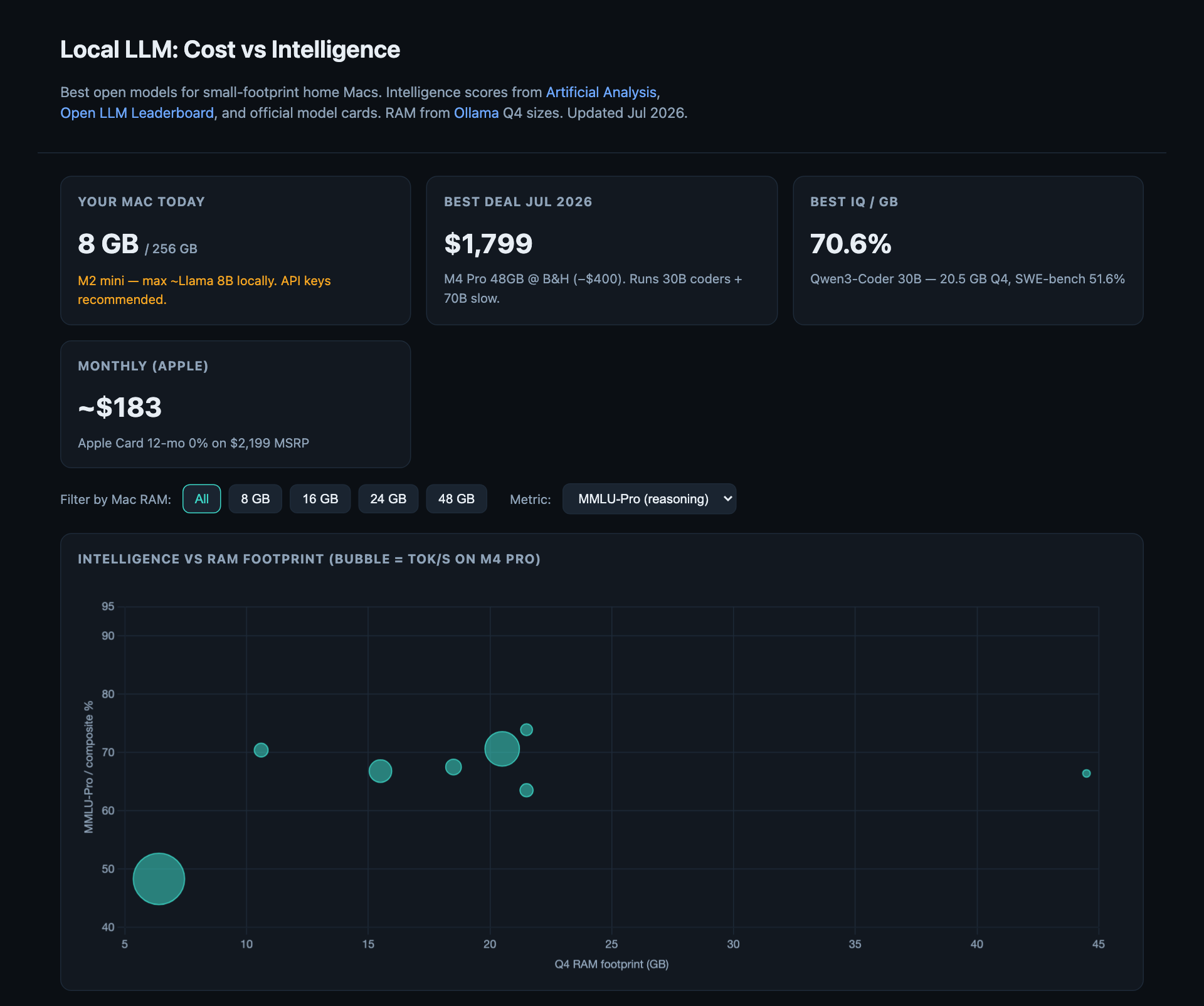Filter models by 8 GB RAM
Screen dimensions: 1204x1006
coord(255,499)
